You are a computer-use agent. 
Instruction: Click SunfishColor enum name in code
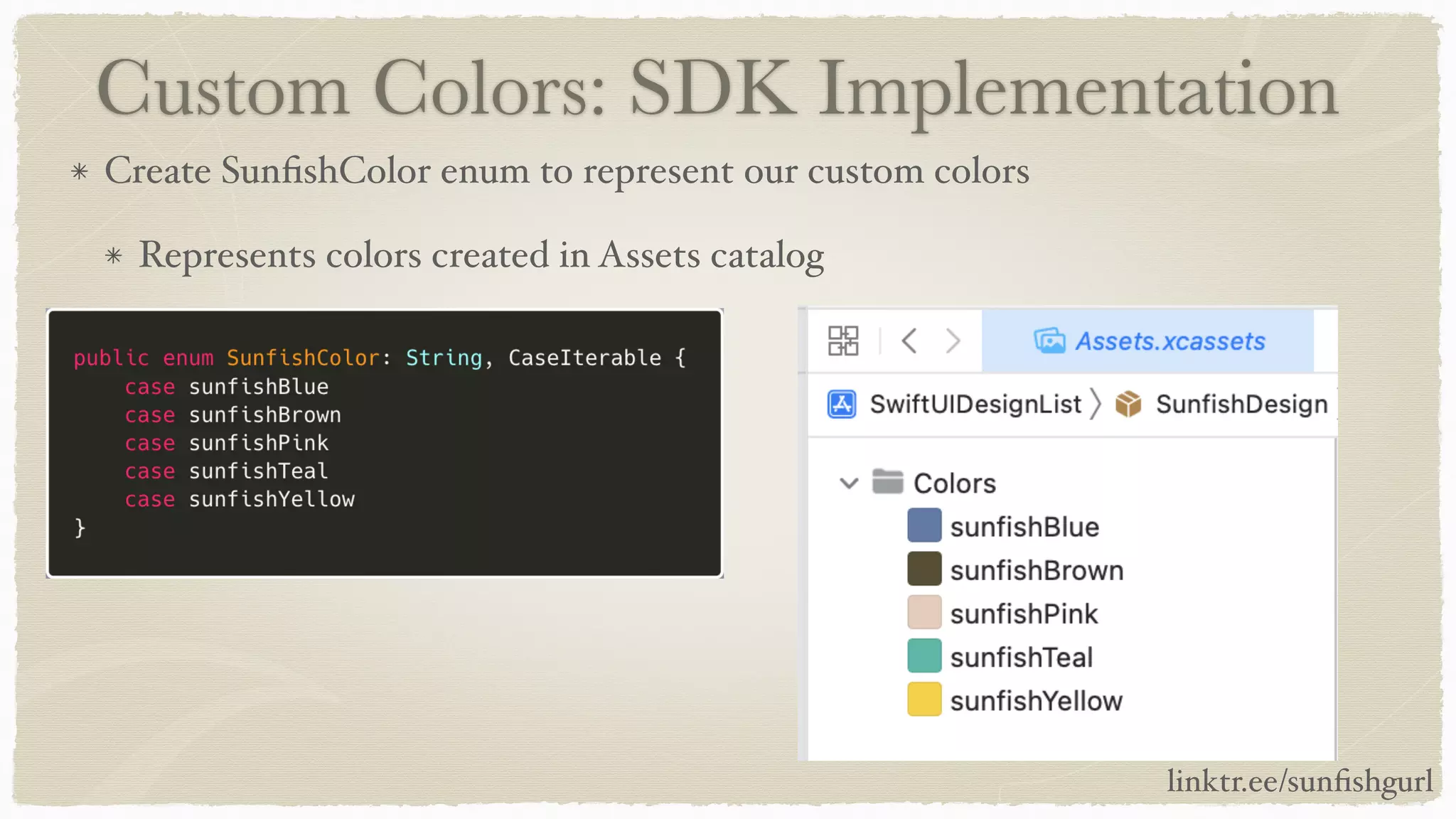[304, 358]
